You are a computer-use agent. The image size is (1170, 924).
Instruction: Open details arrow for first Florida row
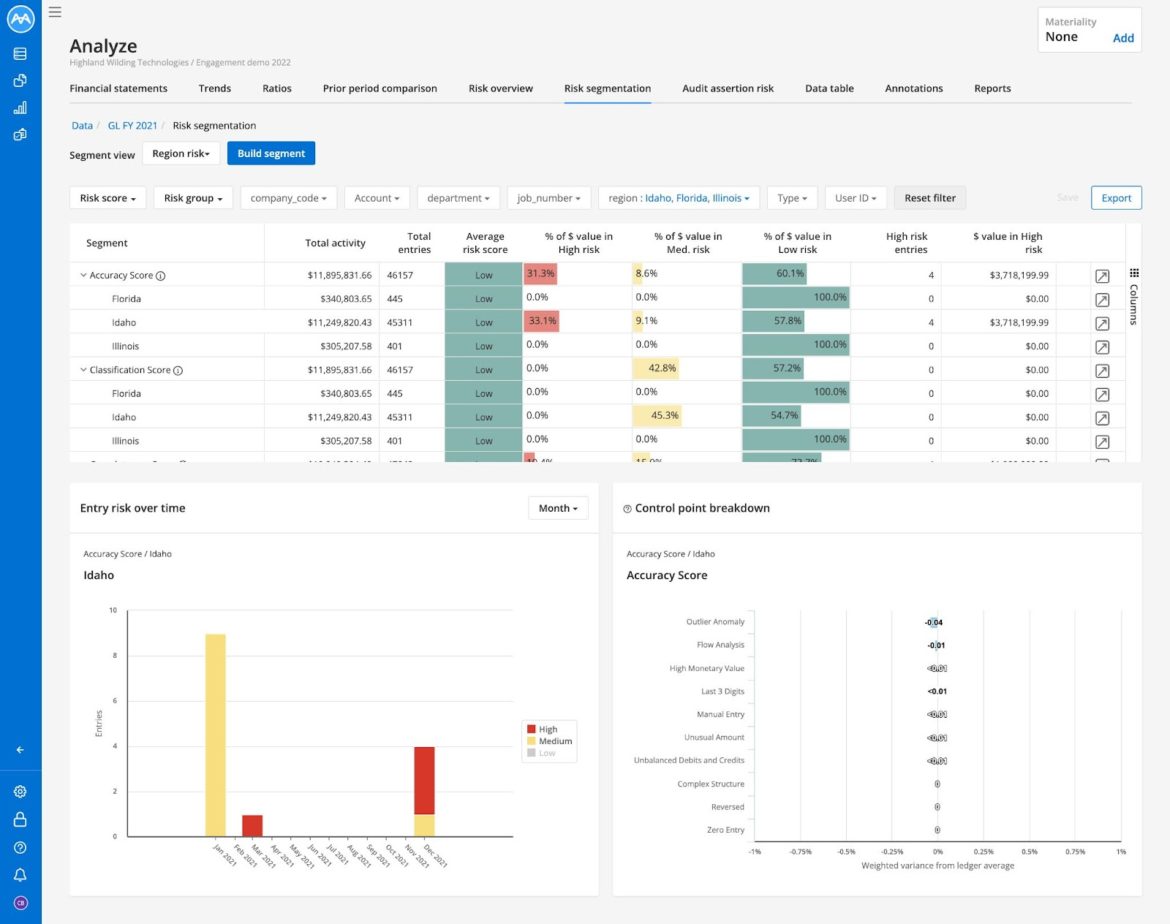[1102, 300]
